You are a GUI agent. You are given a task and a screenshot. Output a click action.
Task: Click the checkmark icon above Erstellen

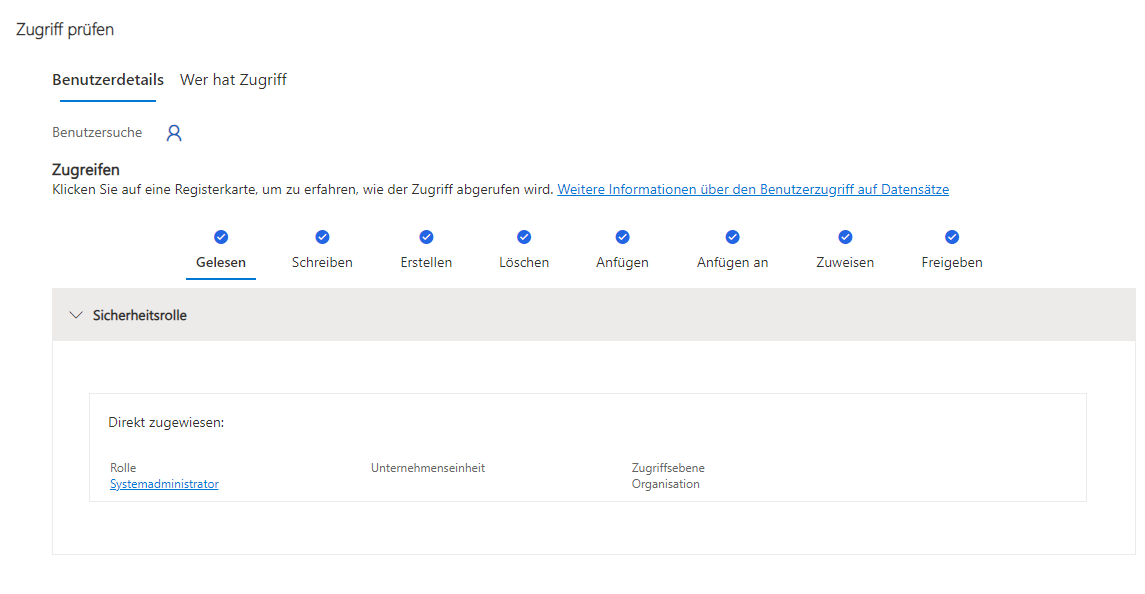click(x=426, y=237)
